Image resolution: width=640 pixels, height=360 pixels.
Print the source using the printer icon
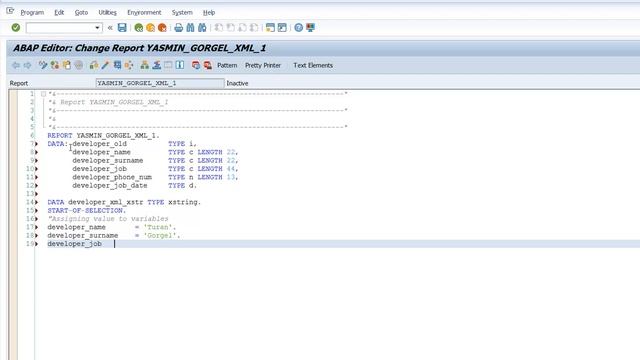(x=178, y=27)
